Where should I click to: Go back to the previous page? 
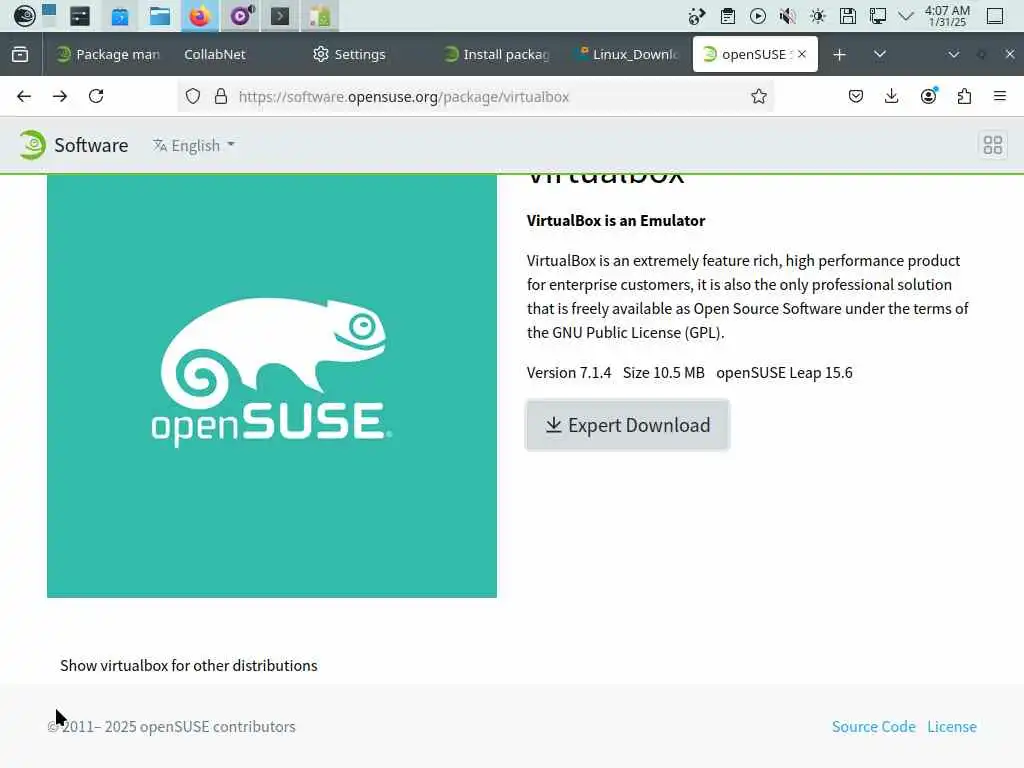[24, 97]
